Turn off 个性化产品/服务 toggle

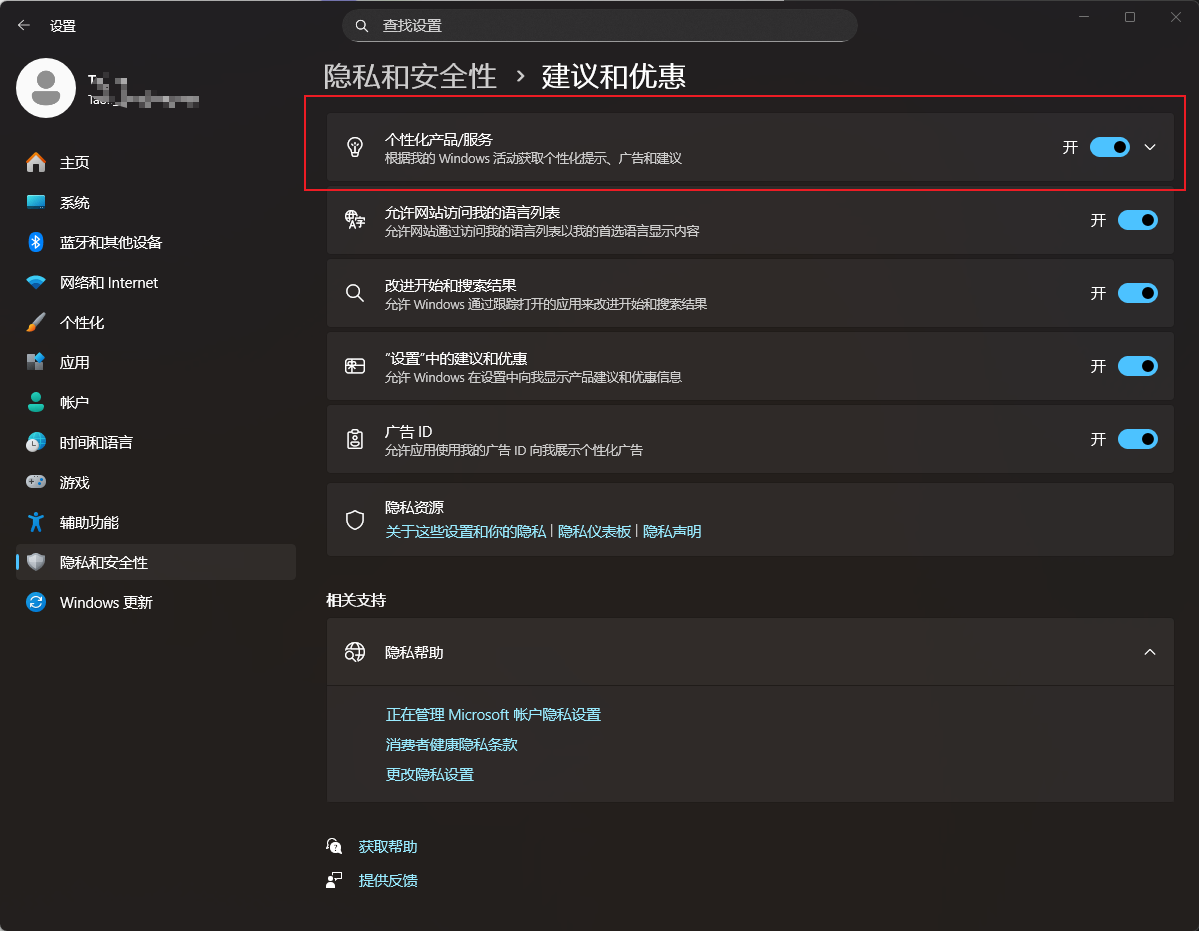(1110, 147)
